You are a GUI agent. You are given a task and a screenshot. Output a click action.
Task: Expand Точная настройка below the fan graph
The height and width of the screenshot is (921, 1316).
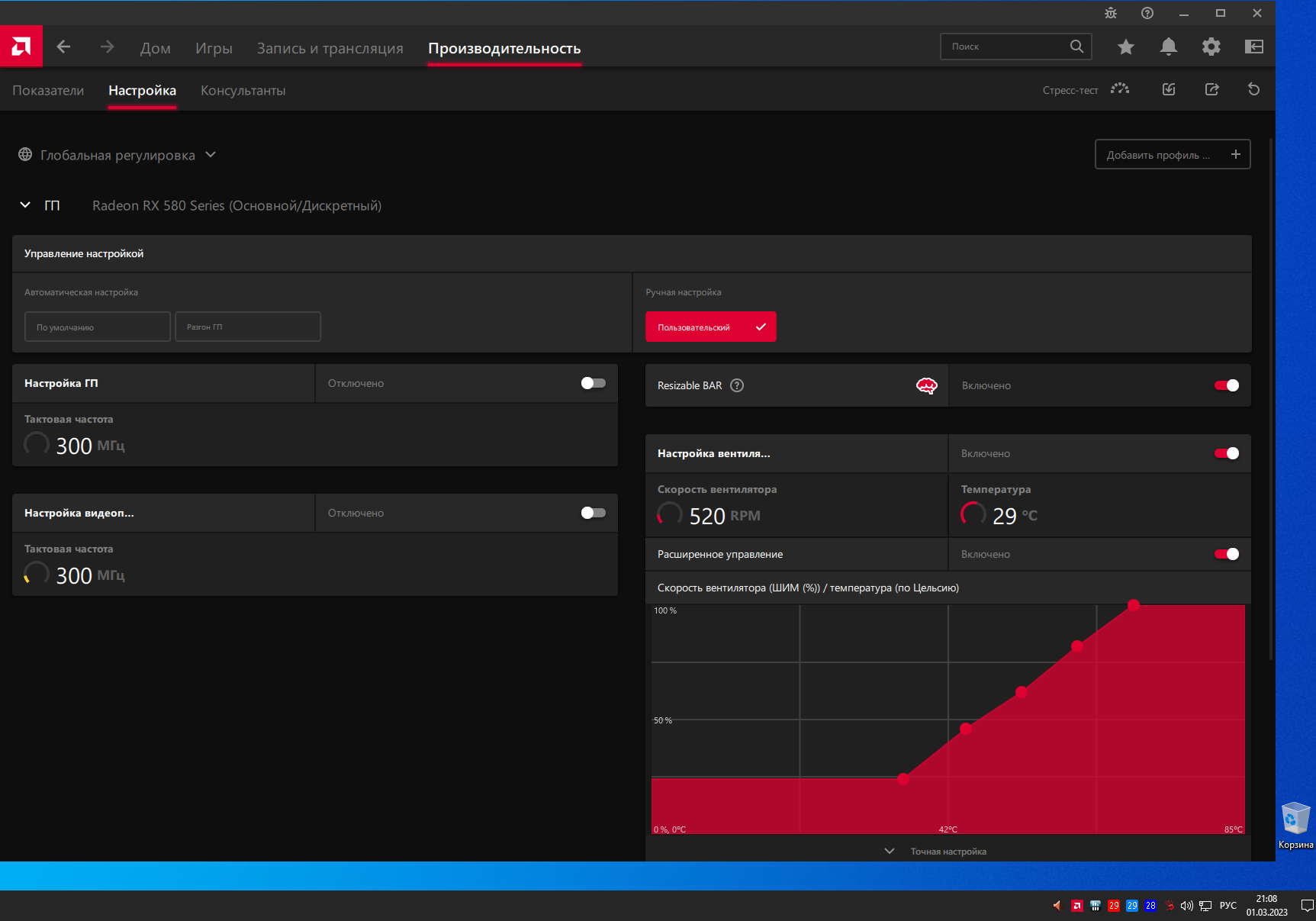[x=935, y=852]
